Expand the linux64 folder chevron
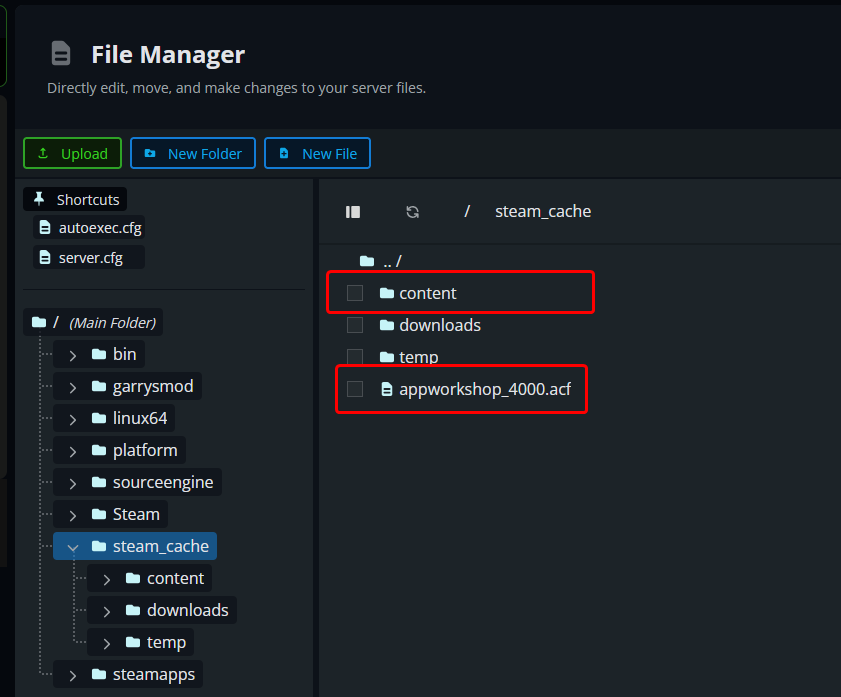The image size is (841, 697). (72, 419)
